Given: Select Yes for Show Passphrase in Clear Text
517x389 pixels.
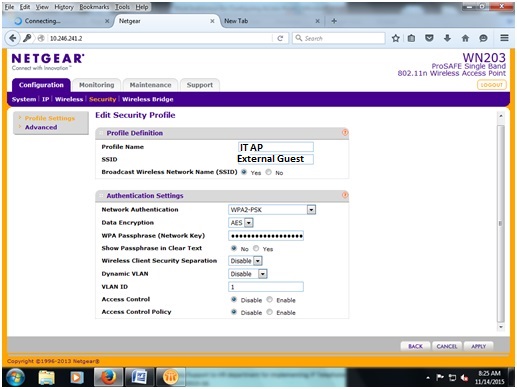Looking at the screenshot, I should click(x=256, y=248).
